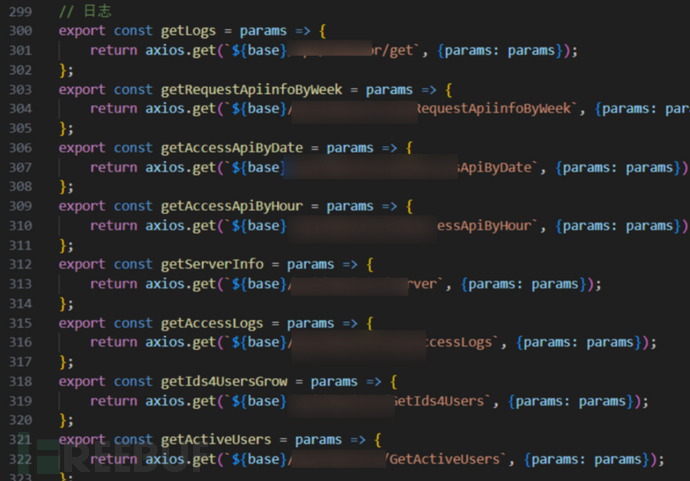Click line number 299 in the gutter
Screen dimensions: 690x481
coord(20,11)
